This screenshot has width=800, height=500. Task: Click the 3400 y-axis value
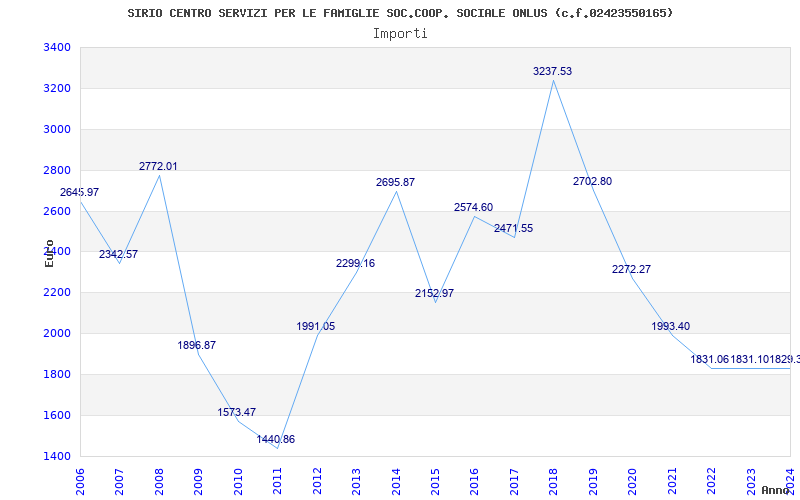57,47
